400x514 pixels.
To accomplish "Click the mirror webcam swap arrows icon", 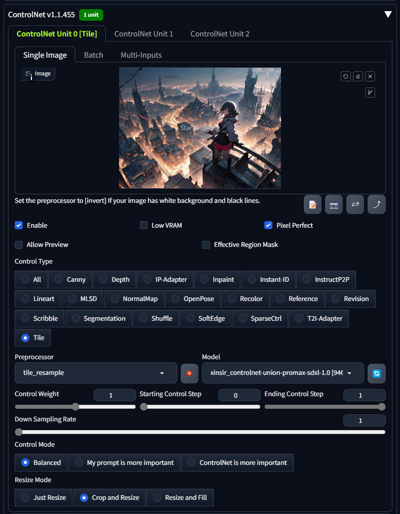I will point(355,204).
